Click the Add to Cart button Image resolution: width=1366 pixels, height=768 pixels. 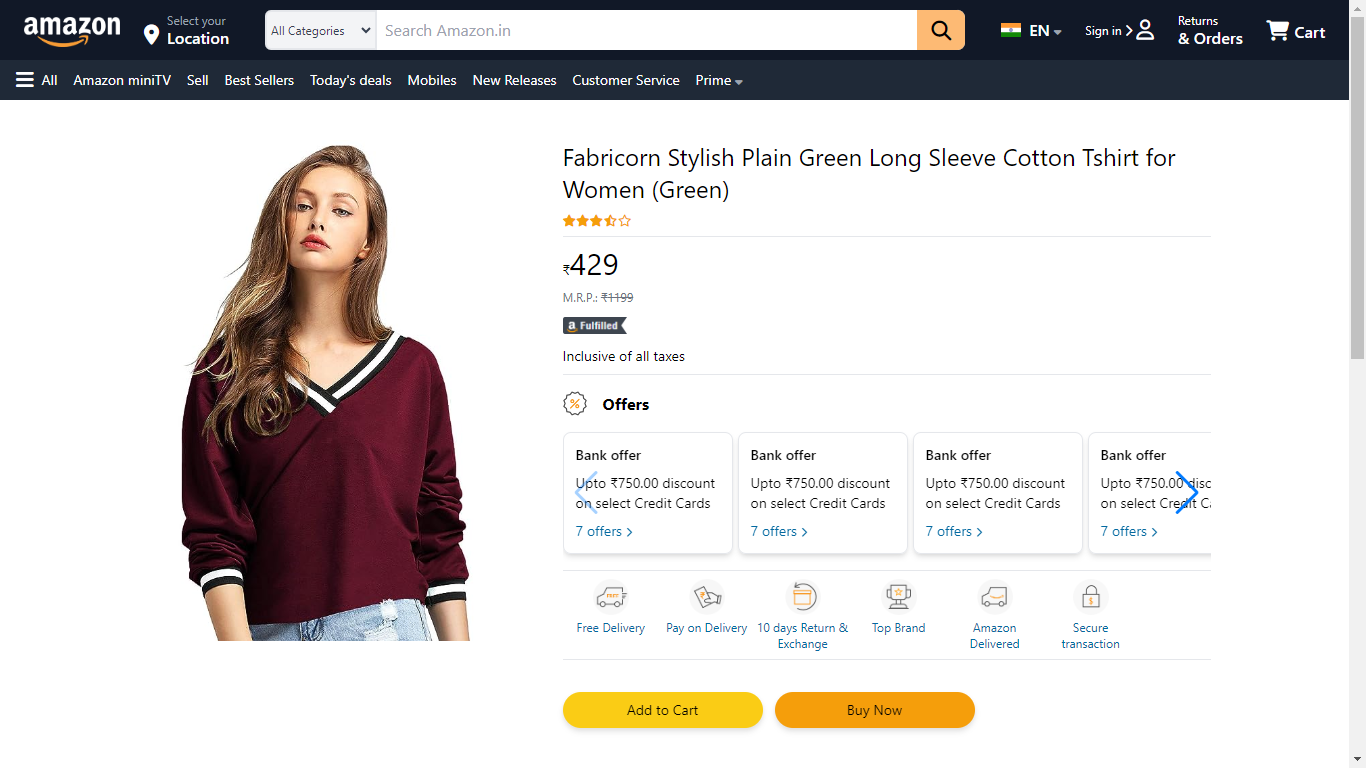[x=663, y=710]
